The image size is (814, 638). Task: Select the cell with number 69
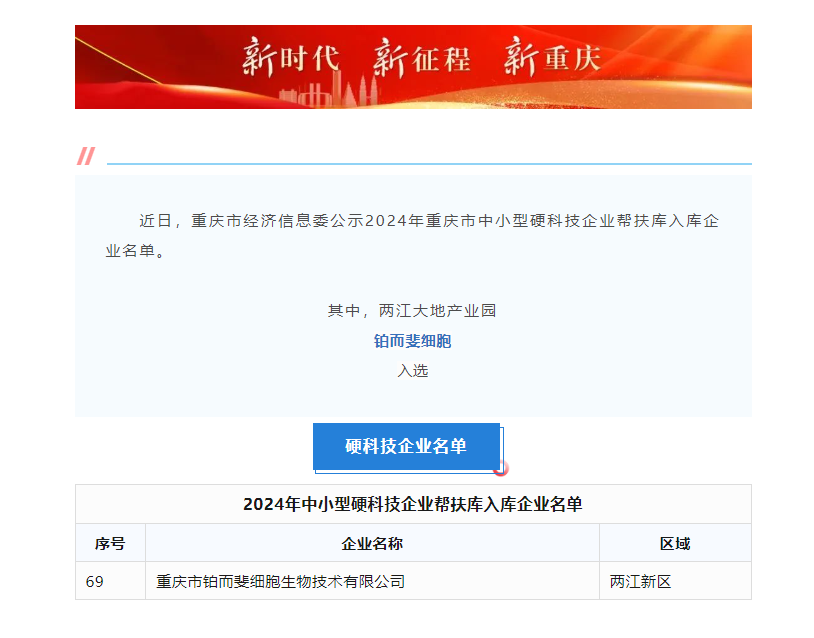point(110,581)
